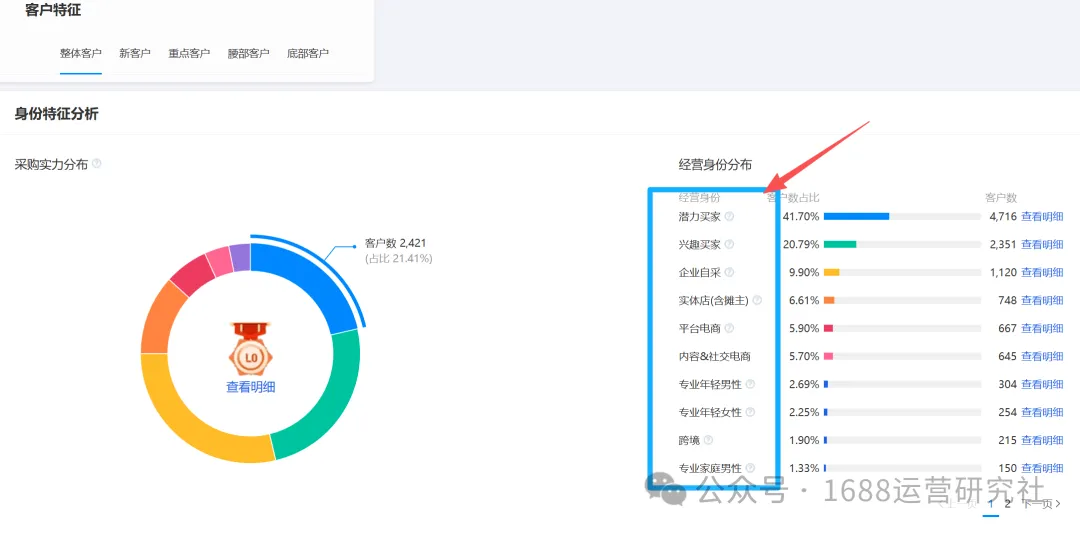Go to page 2 of the identity list

click(x=1008, y=504)
